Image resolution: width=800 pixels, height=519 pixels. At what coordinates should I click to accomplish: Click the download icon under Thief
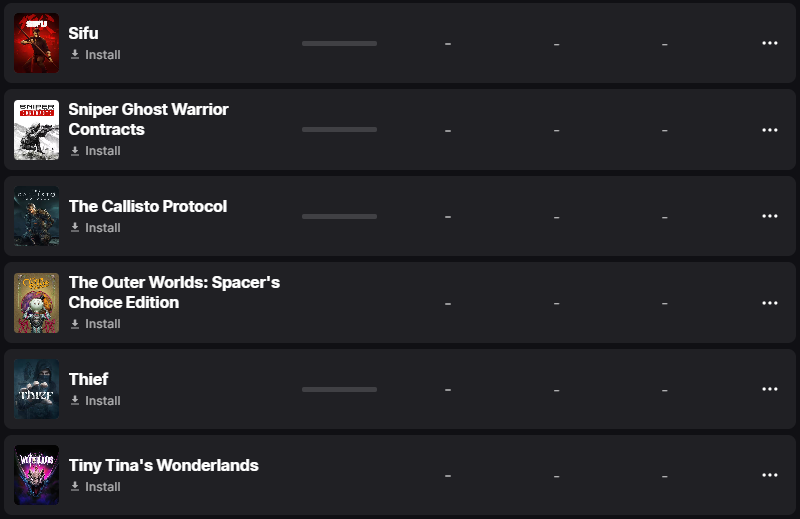click(x=75, y=400)
